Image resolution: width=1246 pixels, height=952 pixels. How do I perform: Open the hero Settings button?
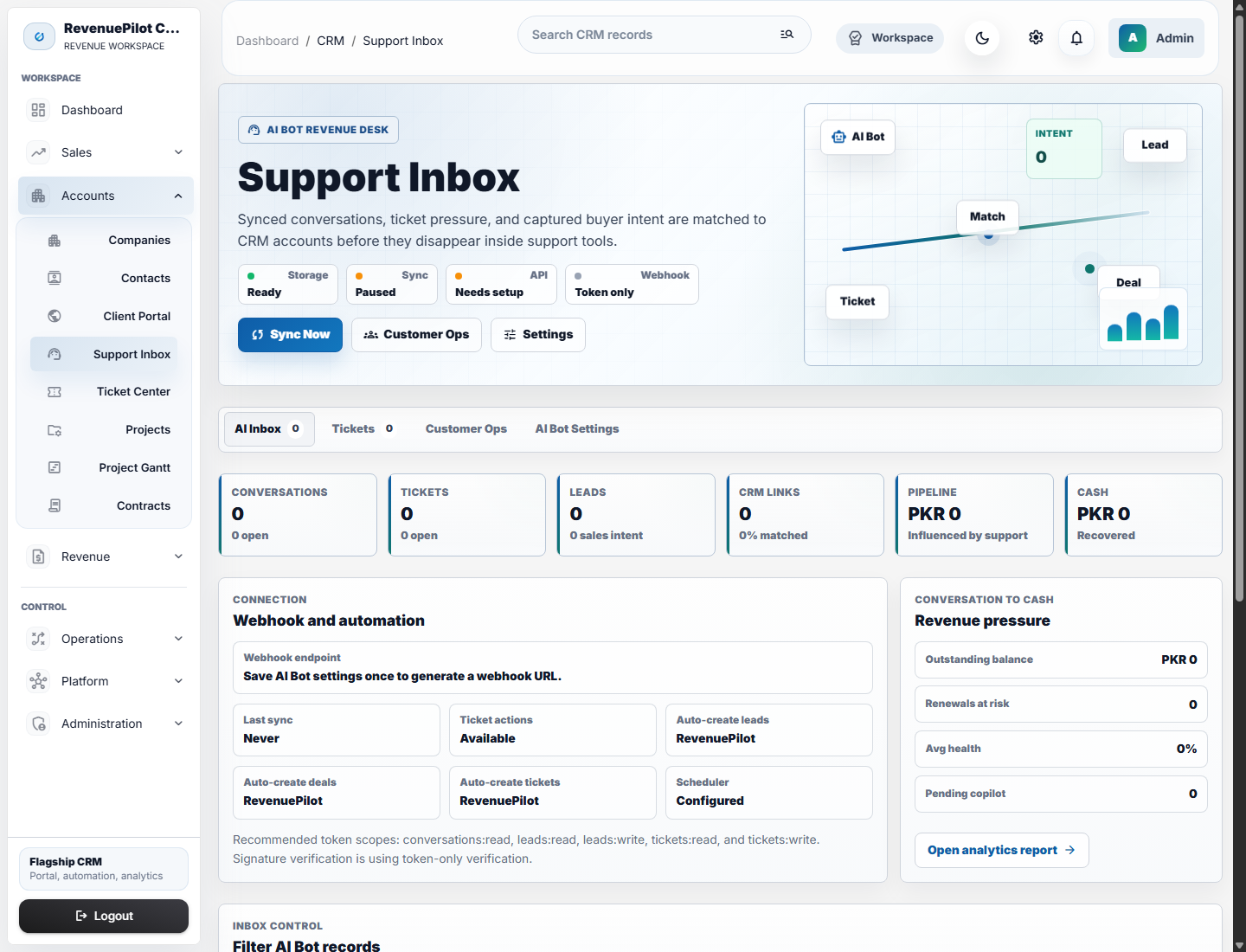(538, 335)
